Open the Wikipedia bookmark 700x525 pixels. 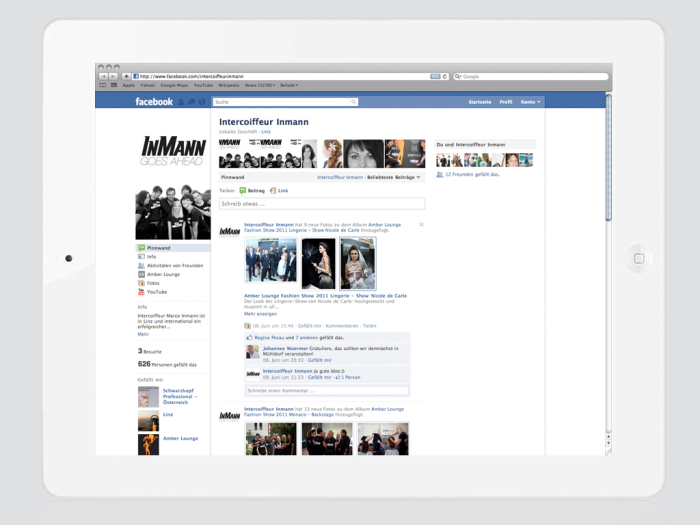click(229, 85)
